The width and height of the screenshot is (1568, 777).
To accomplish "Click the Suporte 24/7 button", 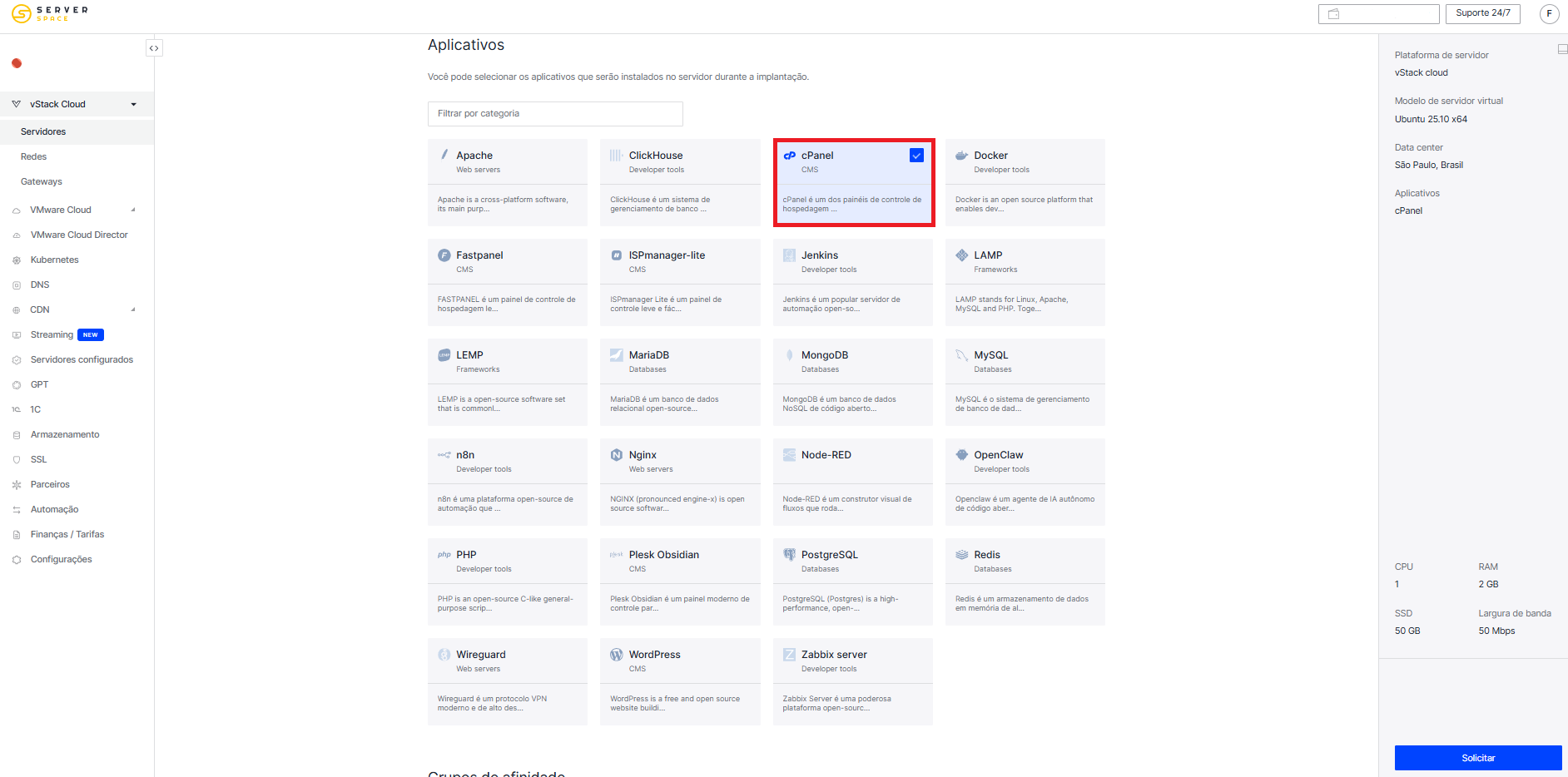I will [x=1482, y=13].
